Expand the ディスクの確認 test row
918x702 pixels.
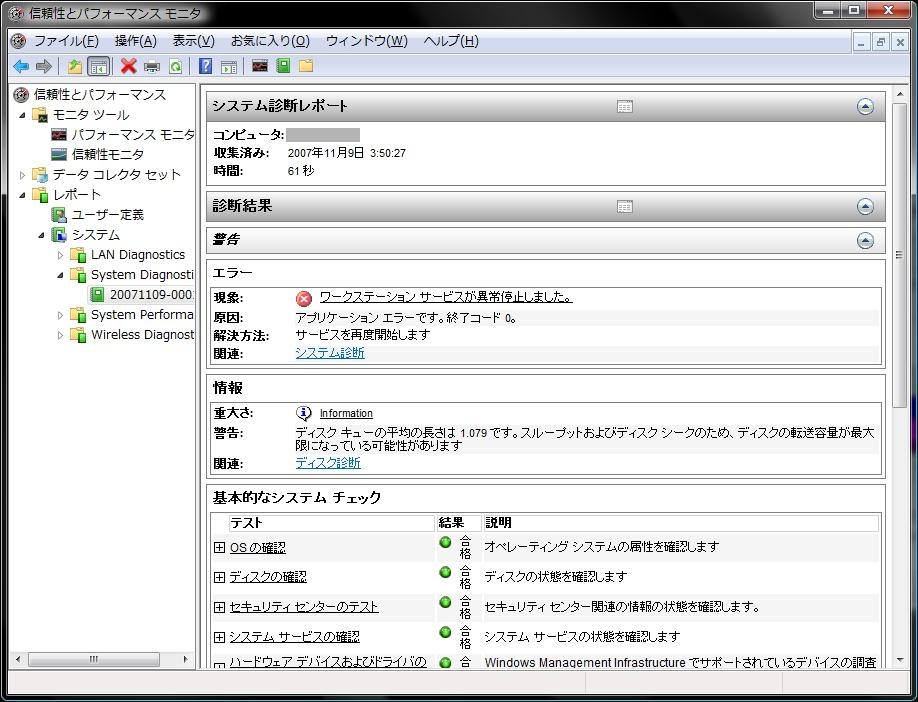(219, 577)
